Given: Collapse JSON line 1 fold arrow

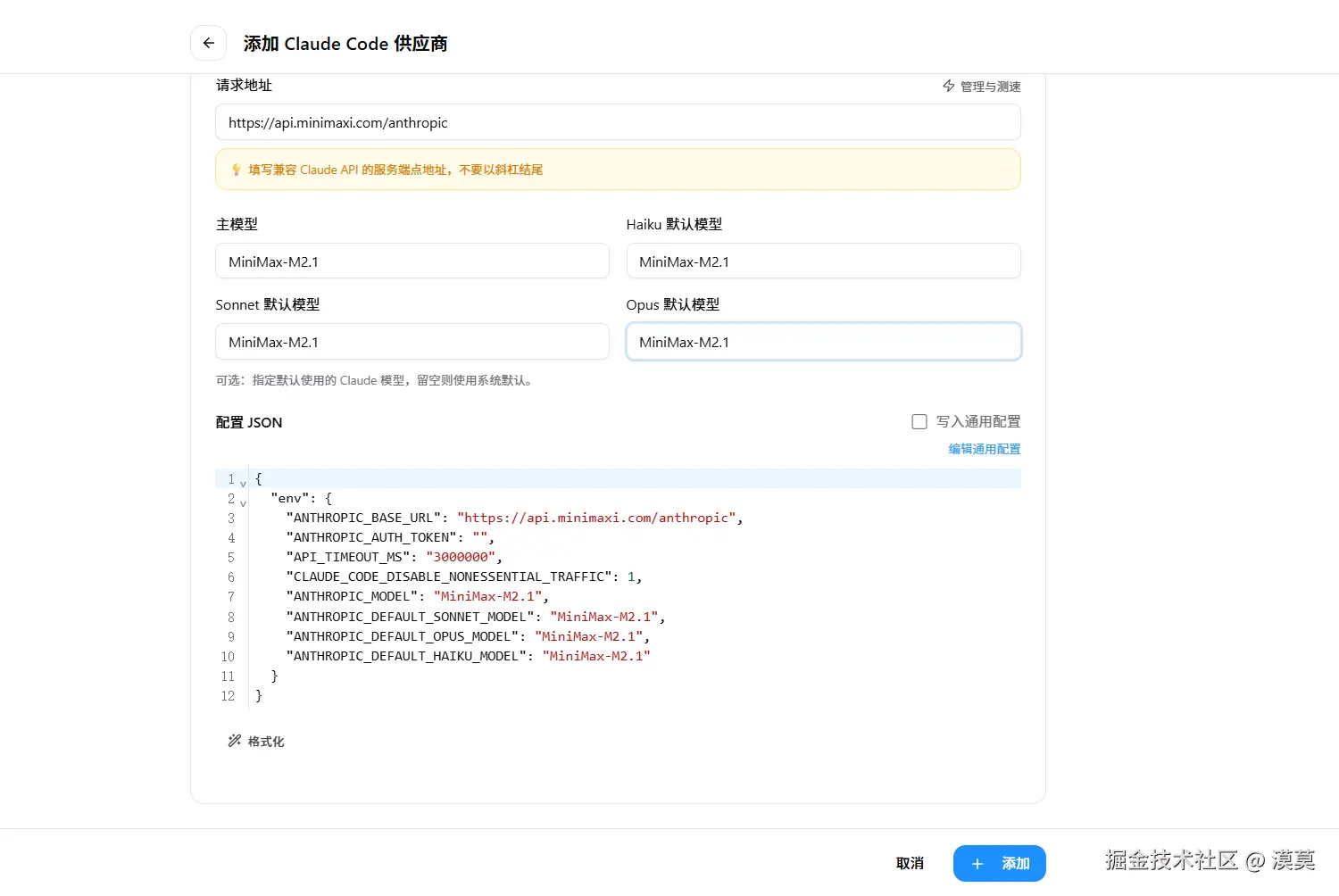Looking at the screenshot, I should pos(243,483).
